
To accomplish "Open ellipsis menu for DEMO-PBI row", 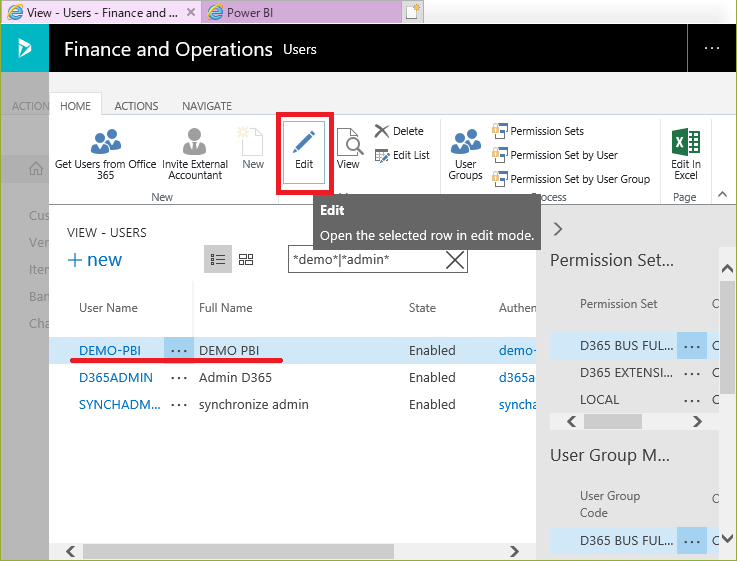I will pos(179,351).
